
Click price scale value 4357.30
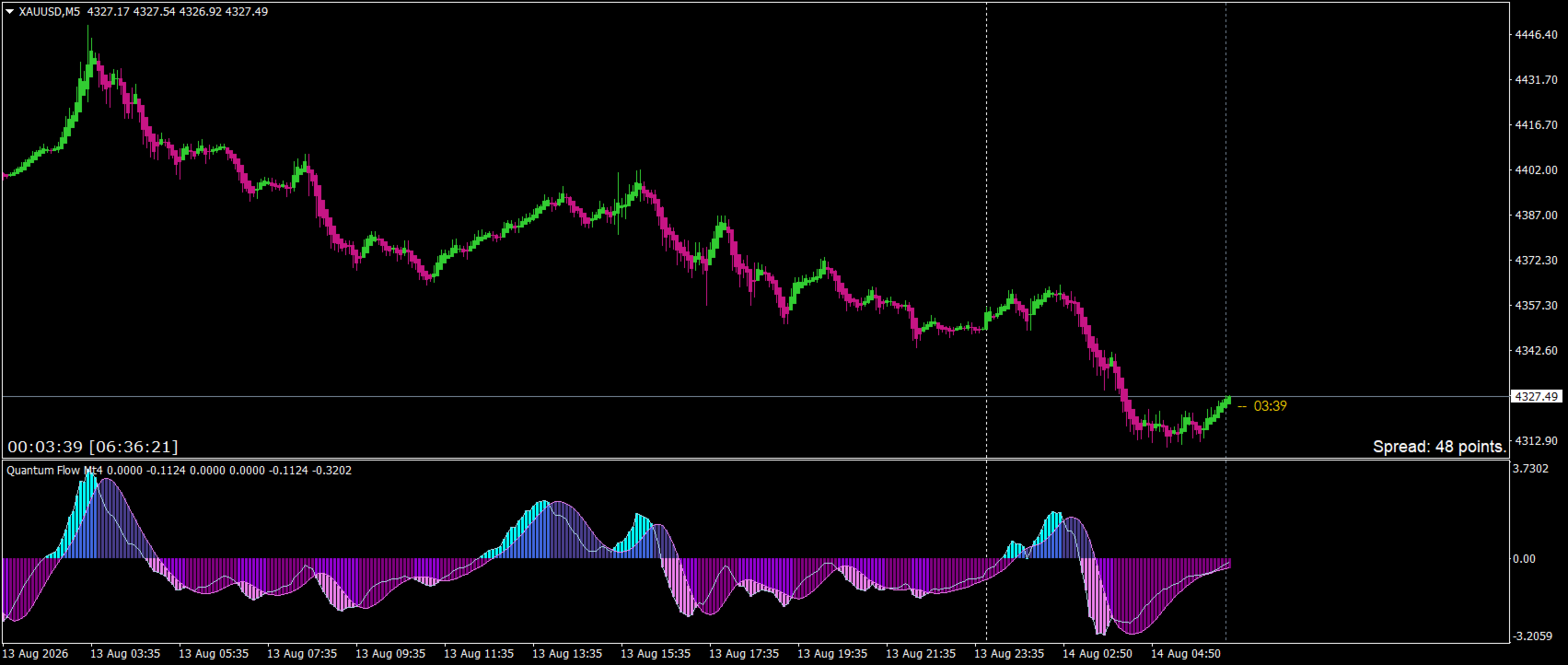tap(1536, 306)
